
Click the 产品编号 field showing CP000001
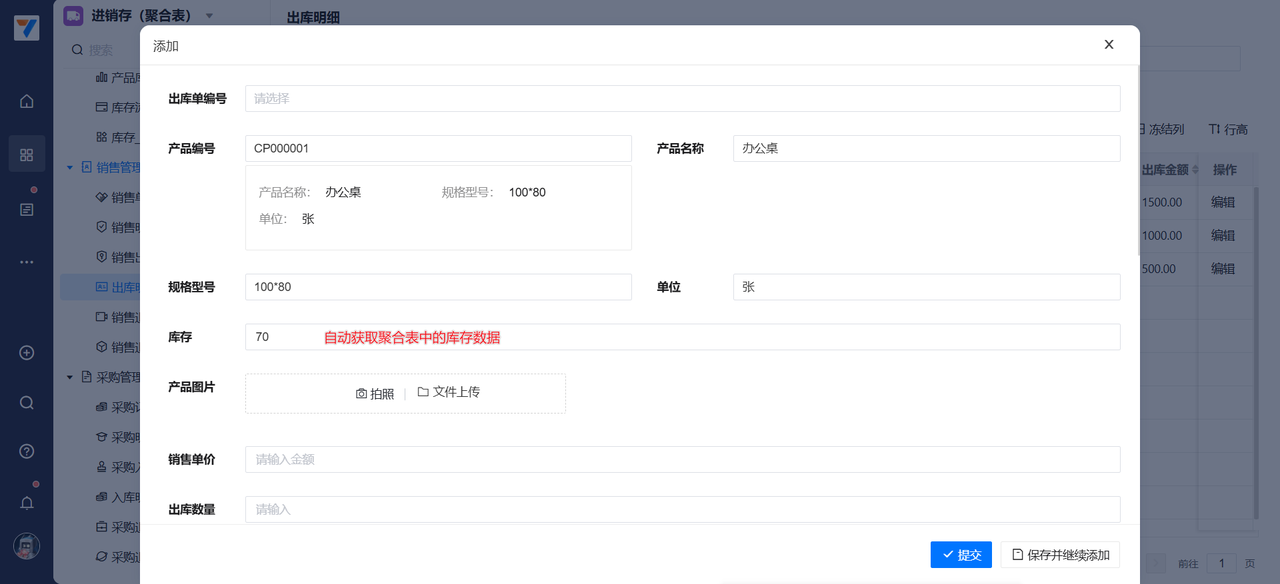(x=438, y=148)
